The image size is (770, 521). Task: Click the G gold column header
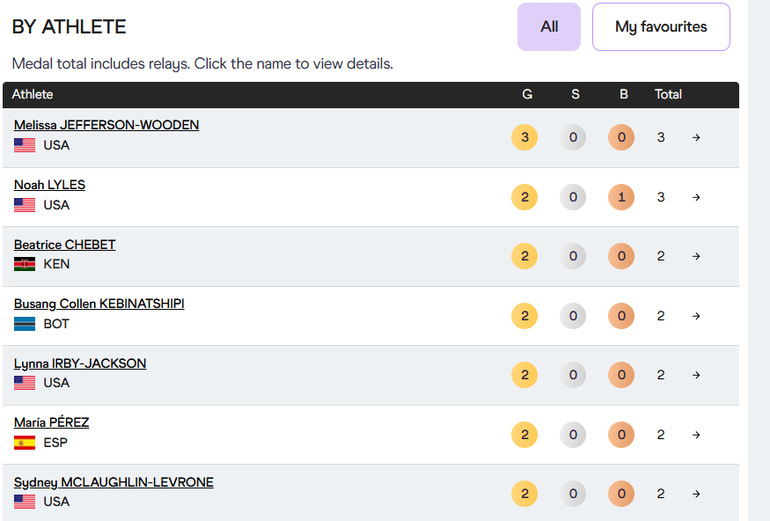pyautogui.click(x=527, y=94)
